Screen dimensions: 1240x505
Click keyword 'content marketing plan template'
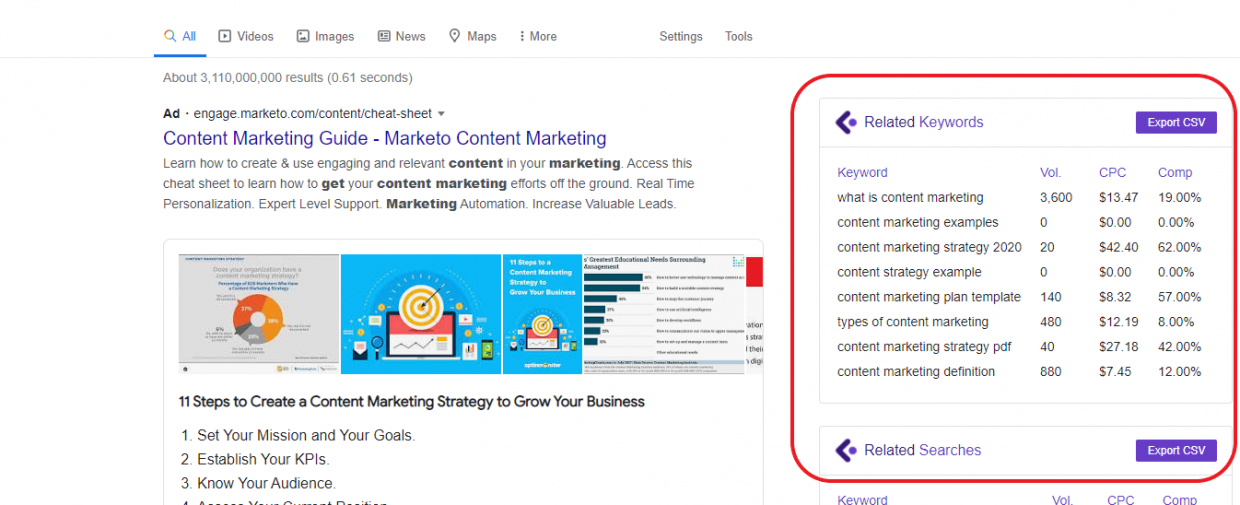(929, 297)
